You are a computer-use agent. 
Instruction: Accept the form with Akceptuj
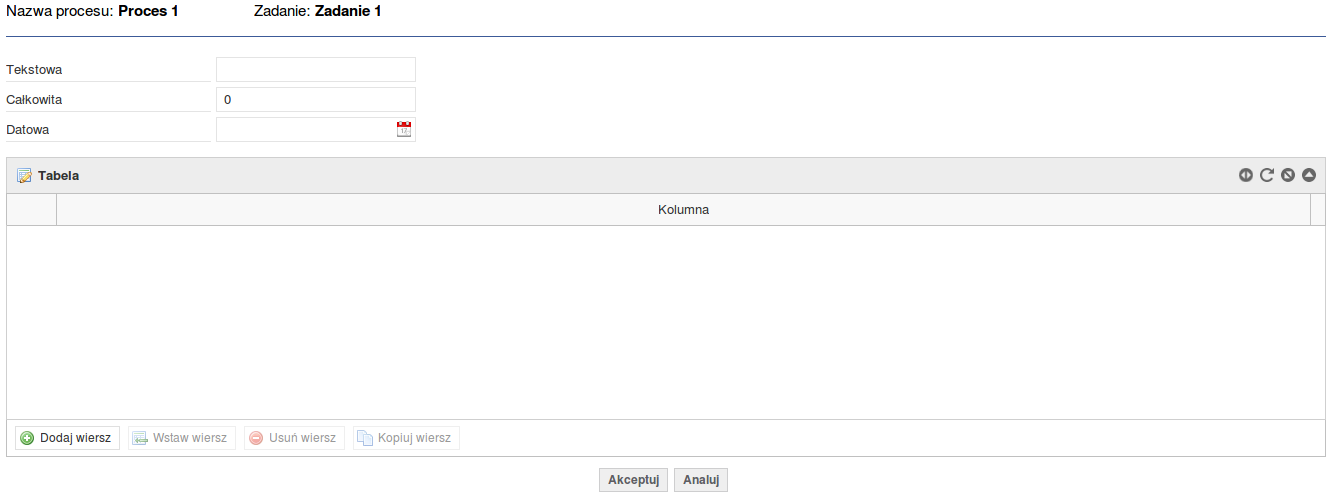633,480
